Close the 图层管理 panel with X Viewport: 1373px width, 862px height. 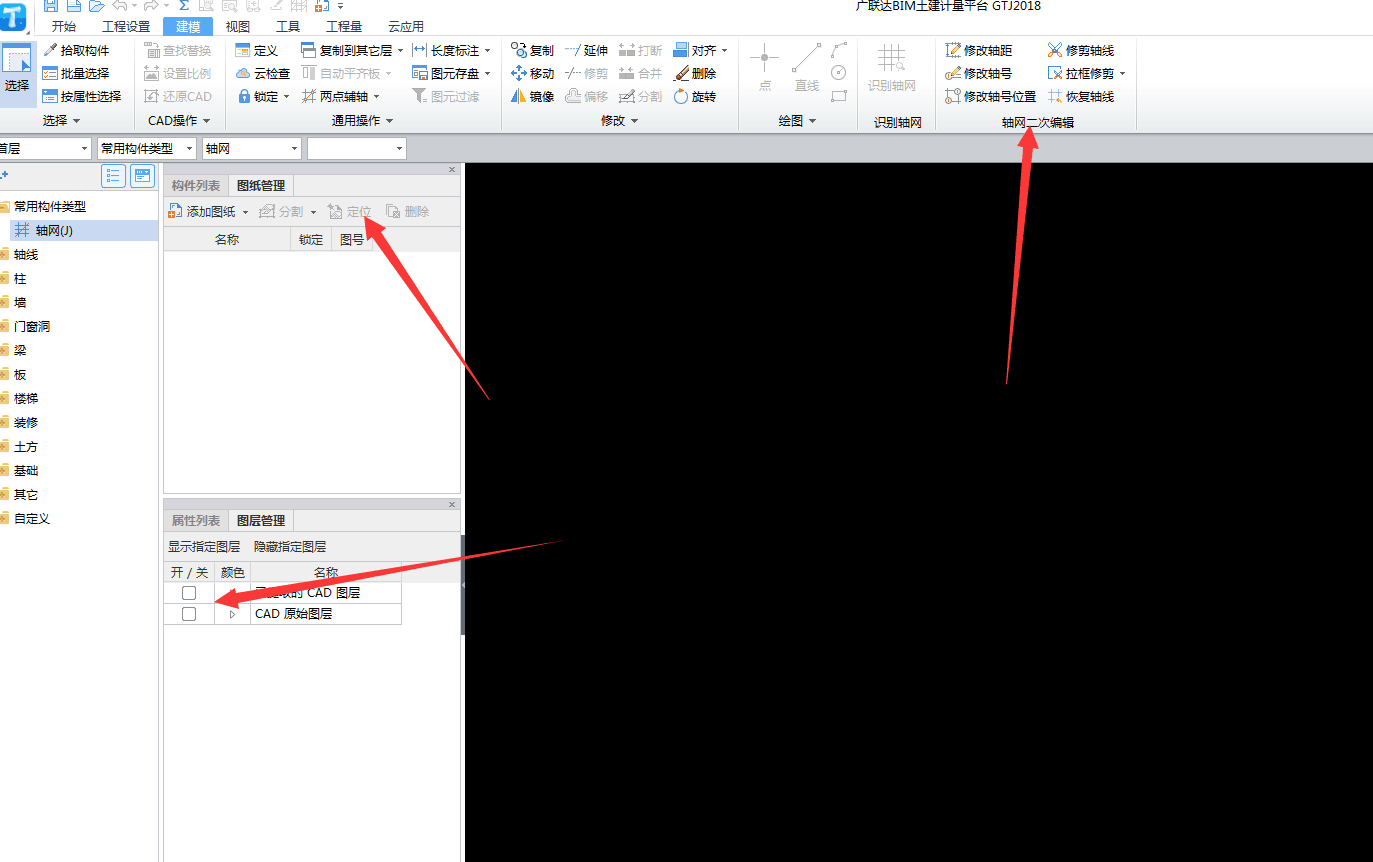pyautogui.click(x=452, y=505)
